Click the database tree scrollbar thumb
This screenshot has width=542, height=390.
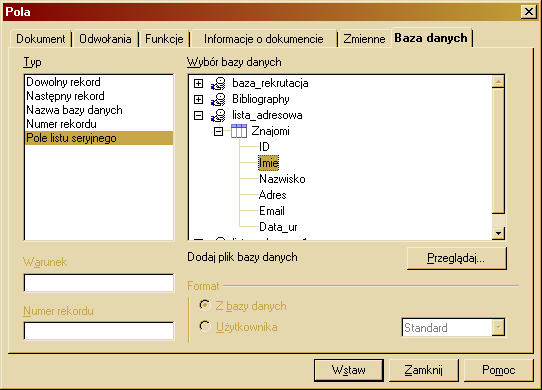[498, 151]
